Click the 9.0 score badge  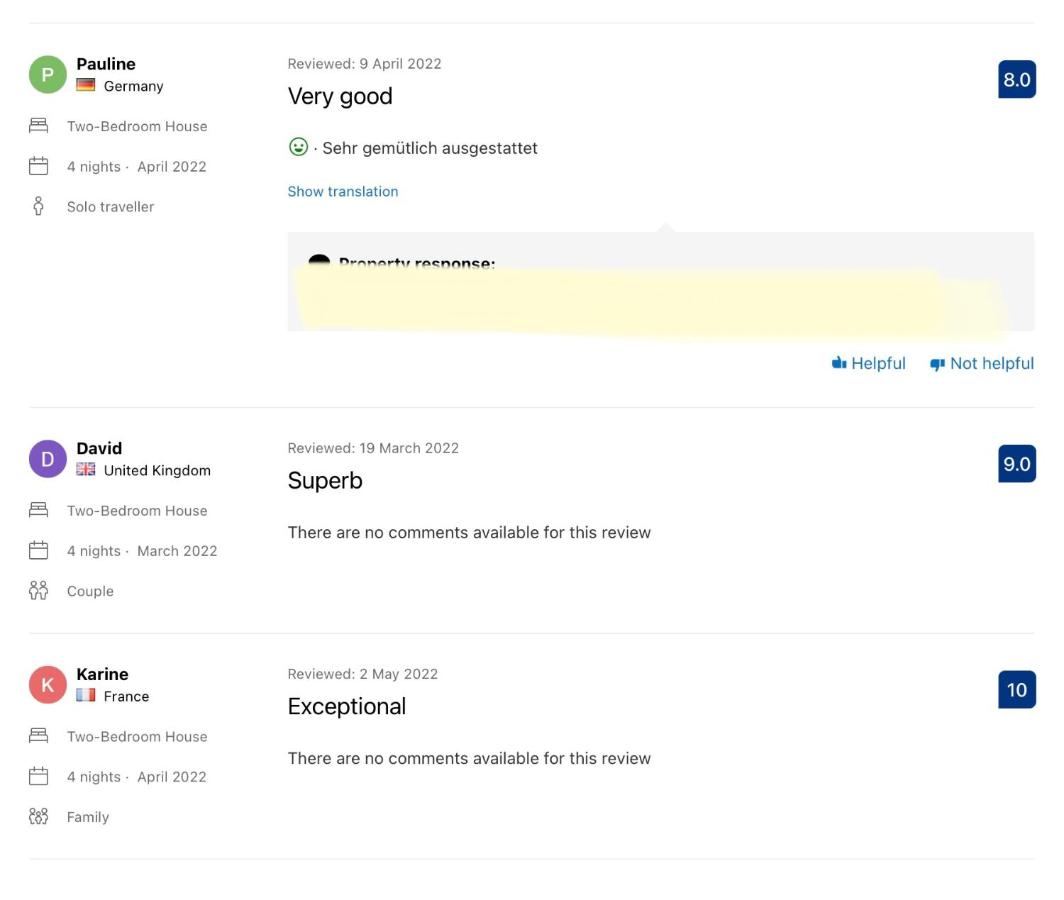click(1016, 464)
